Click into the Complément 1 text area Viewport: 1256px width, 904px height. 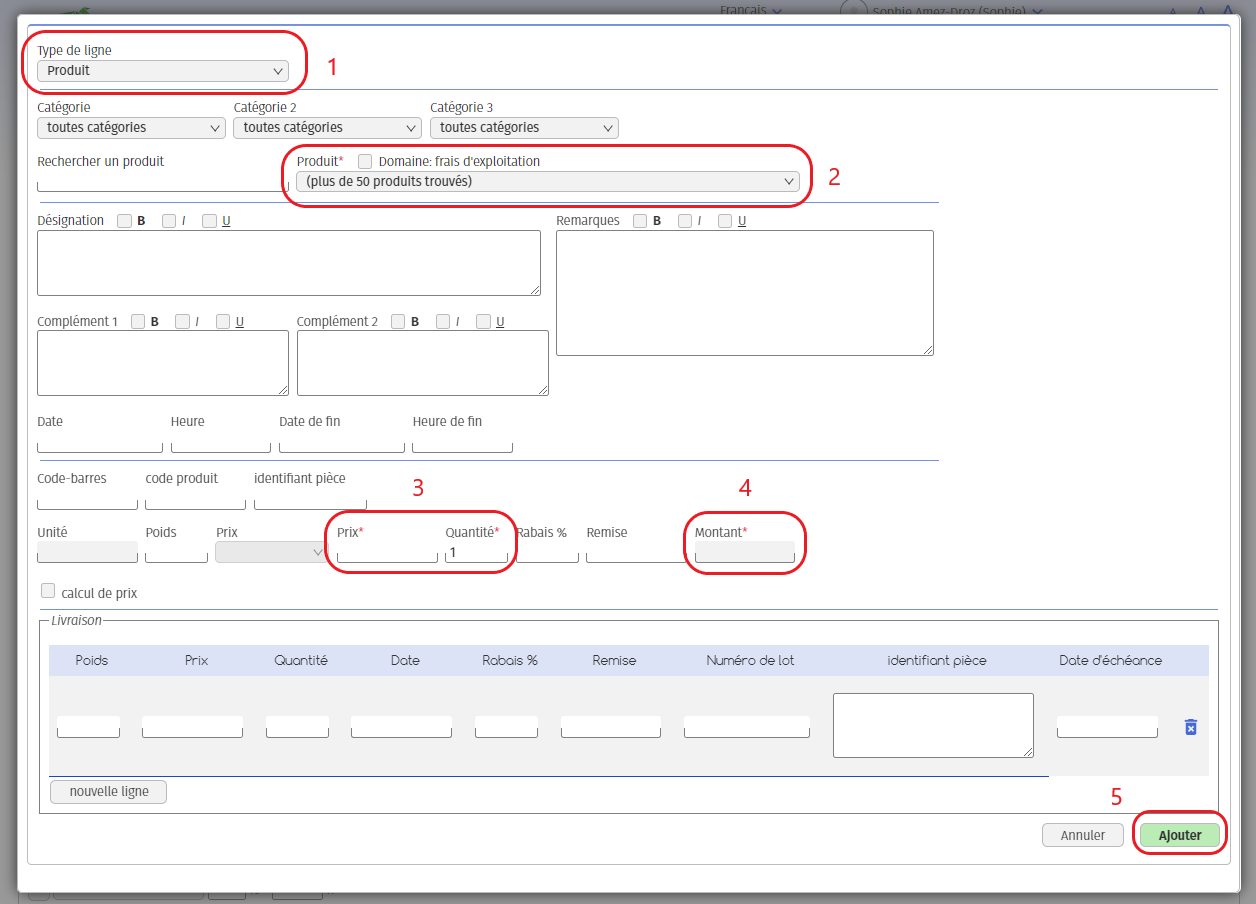click(163, 363)
